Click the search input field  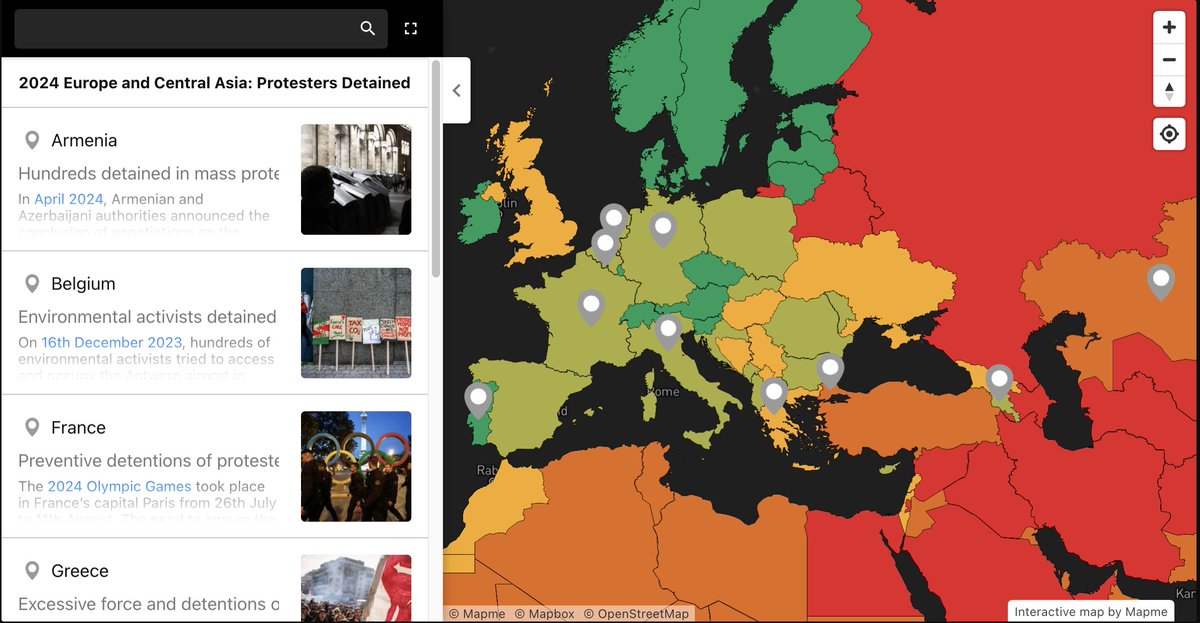tap(180, 28)
